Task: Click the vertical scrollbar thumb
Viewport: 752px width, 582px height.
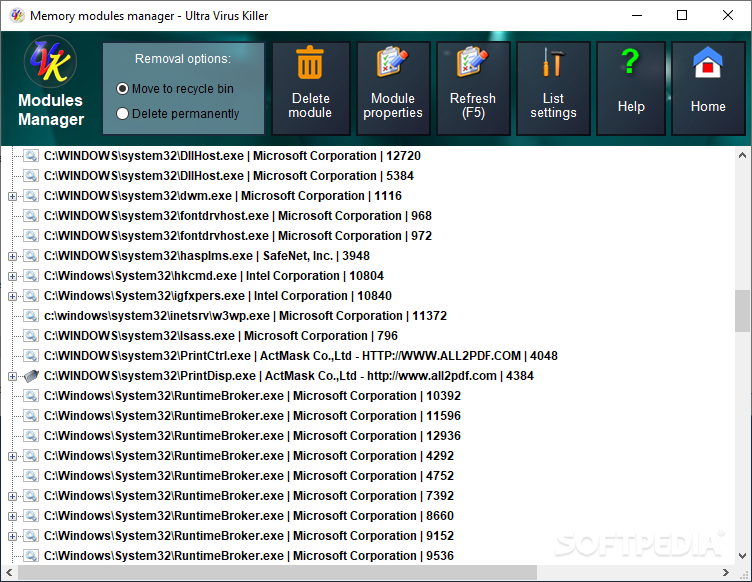Action: click(742, 311)
